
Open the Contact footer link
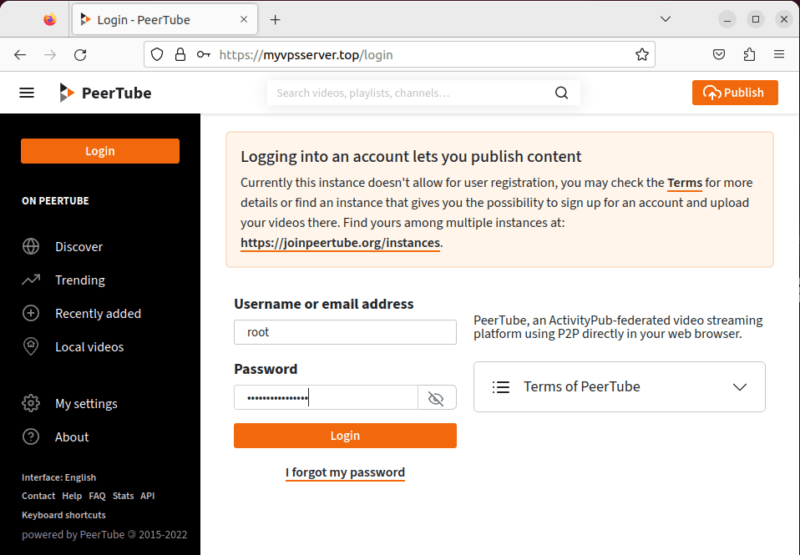click(38, 496)
